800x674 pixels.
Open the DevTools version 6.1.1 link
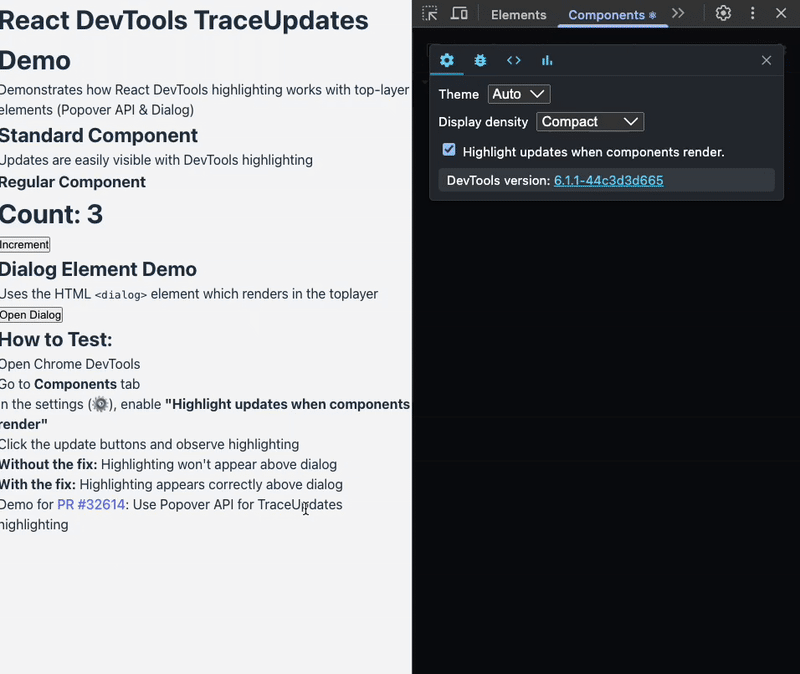[608, 181]
